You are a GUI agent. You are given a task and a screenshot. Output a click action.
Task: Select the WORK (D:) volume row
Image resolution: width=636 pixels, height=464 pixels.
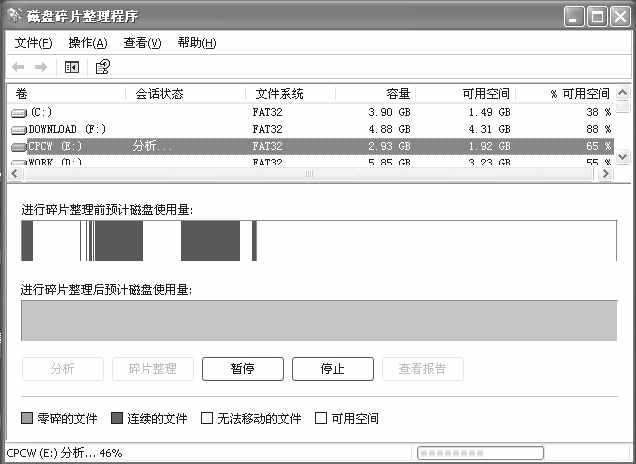pyautogui.click(x=311, y=161)
